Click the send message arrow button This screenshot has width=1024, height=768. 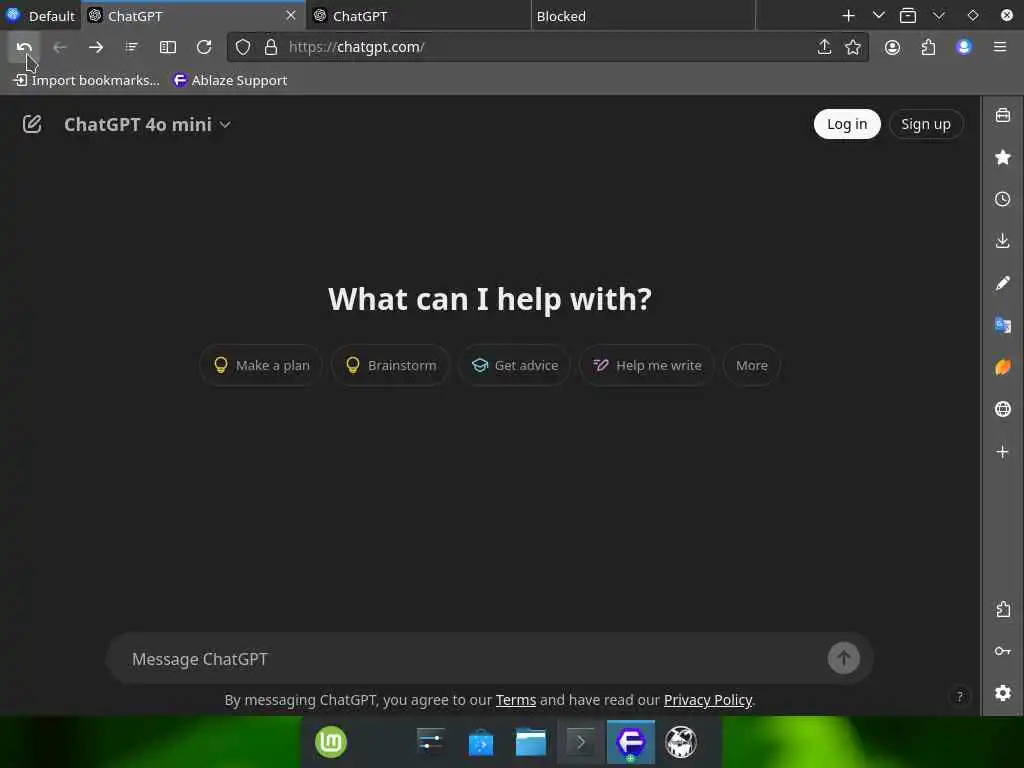tap(843, 658)
